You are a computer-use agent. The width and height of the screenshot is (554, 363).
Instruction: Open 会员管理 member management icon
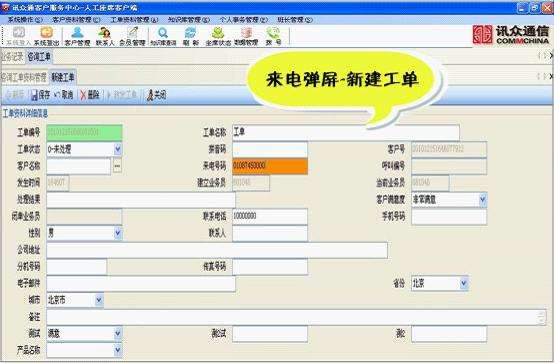tap(132, 36)
